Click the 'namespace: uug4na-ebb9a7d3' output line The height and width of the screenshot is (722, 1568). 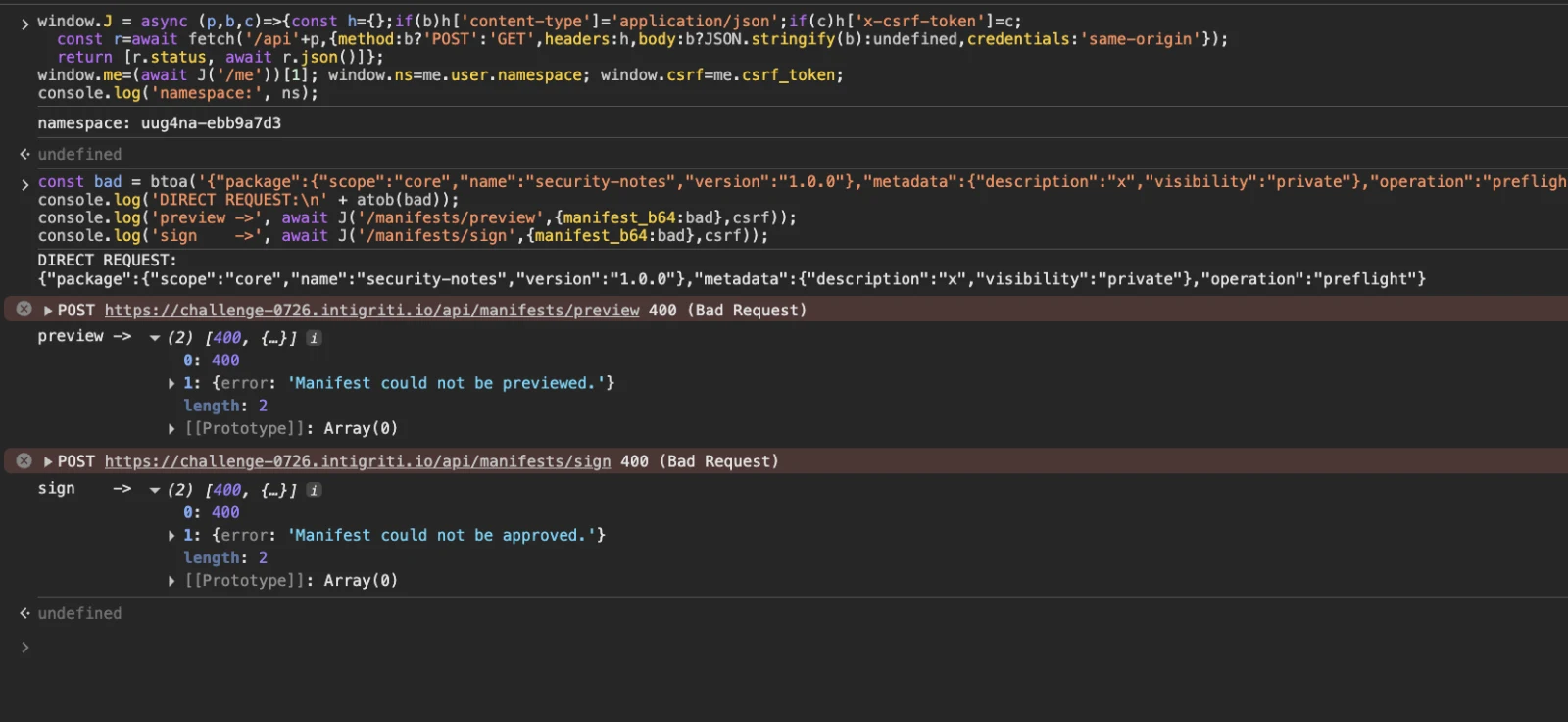(x=159, y=123)
